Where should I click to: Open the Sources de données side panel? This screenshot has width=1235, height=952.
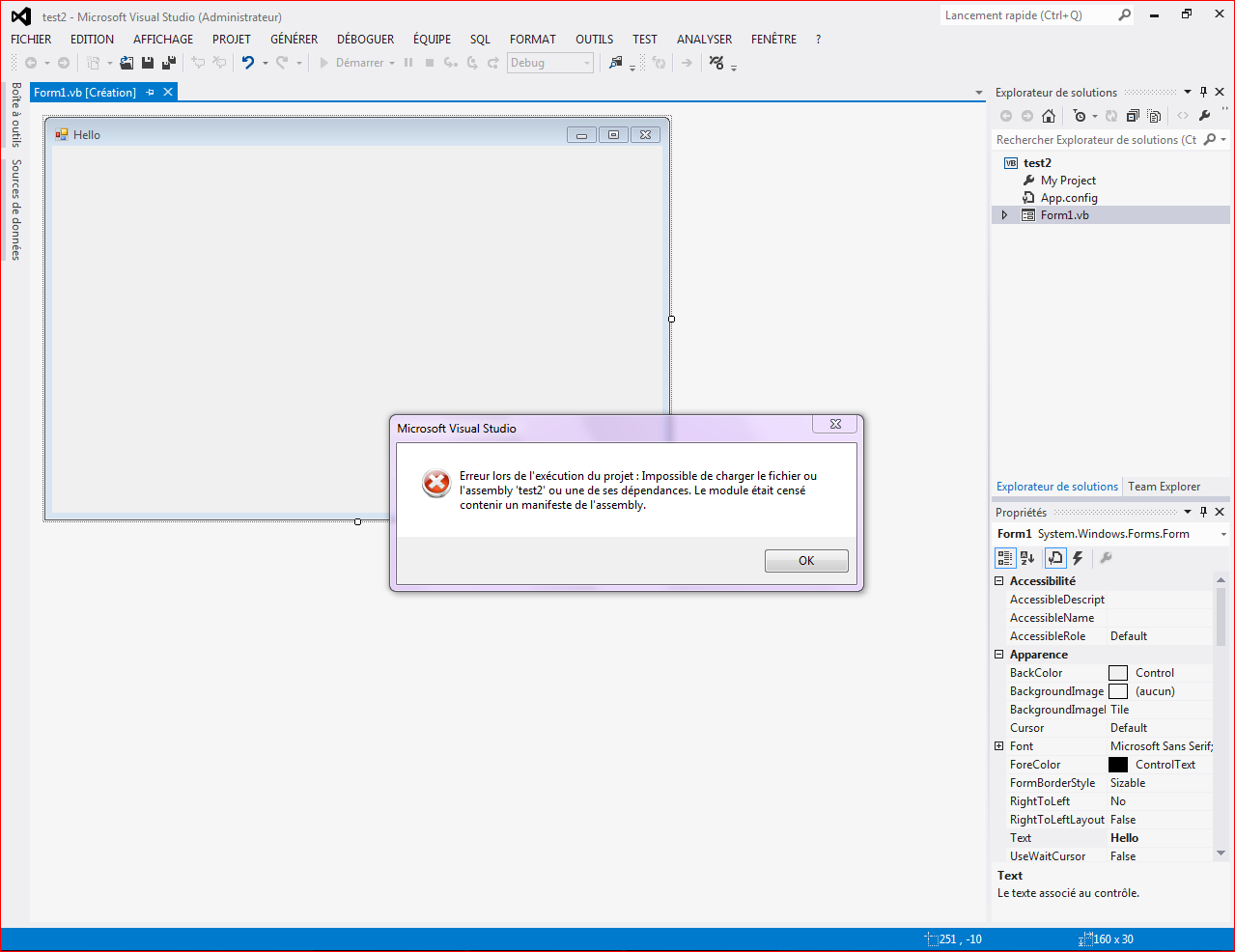[x=16, y=210]
